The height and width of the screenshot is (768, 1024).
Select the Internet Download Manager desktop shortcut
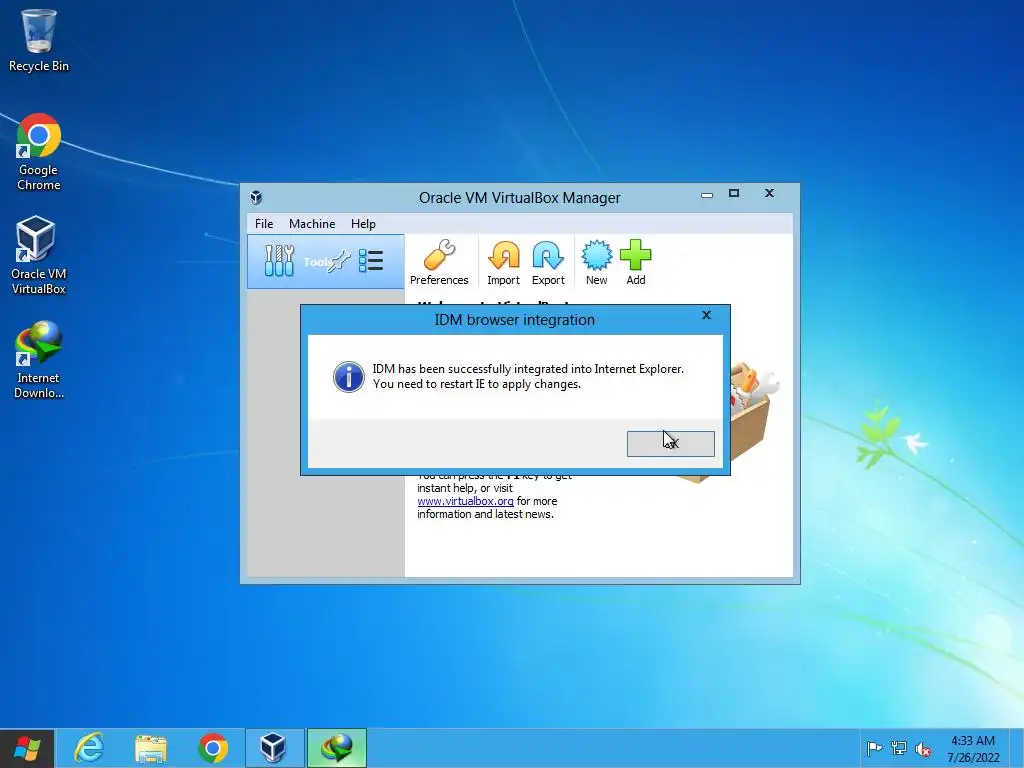click(x=39, y=360)
